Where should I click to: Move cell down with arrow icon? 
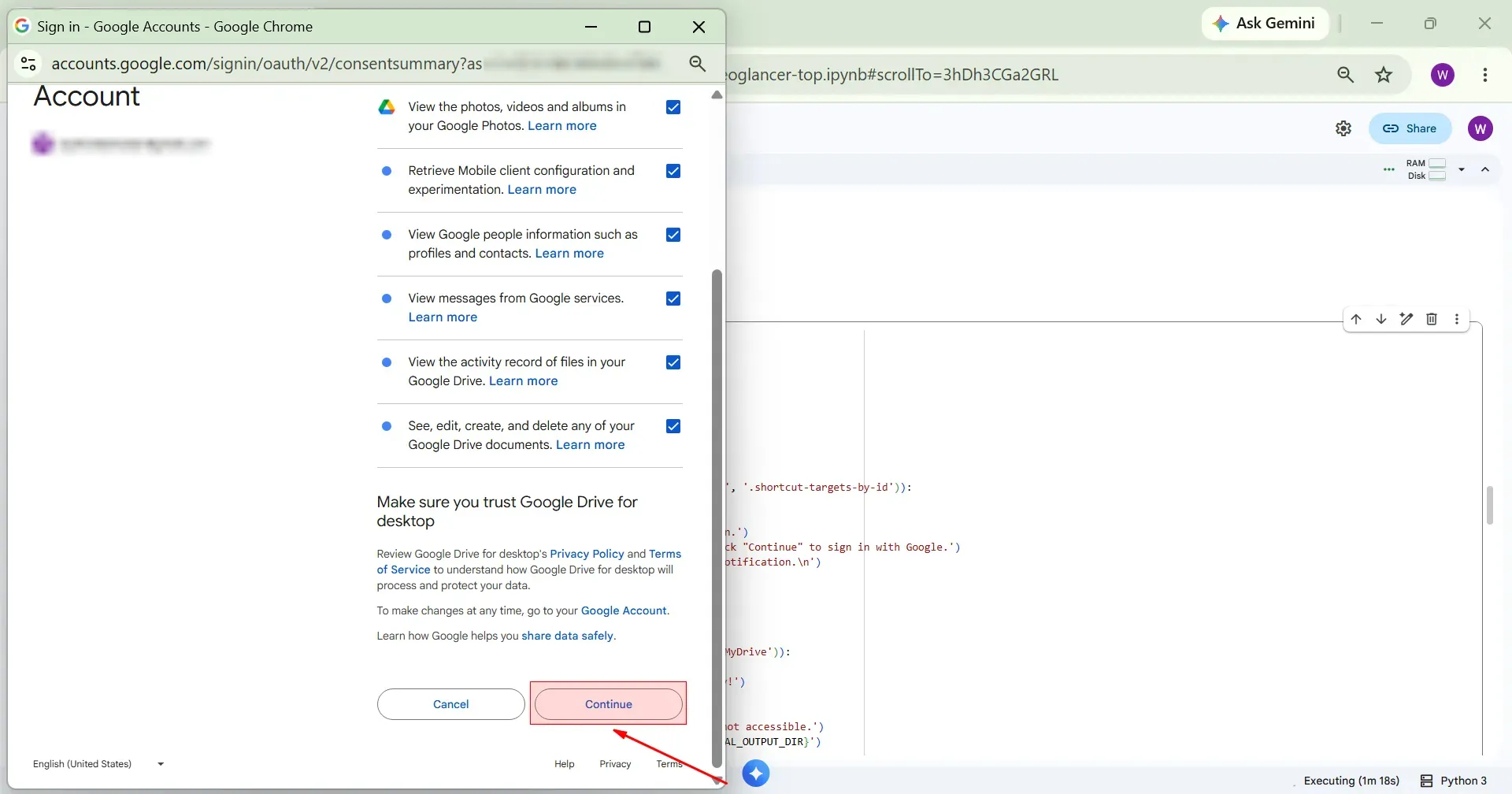click(x=1381, y=319)
